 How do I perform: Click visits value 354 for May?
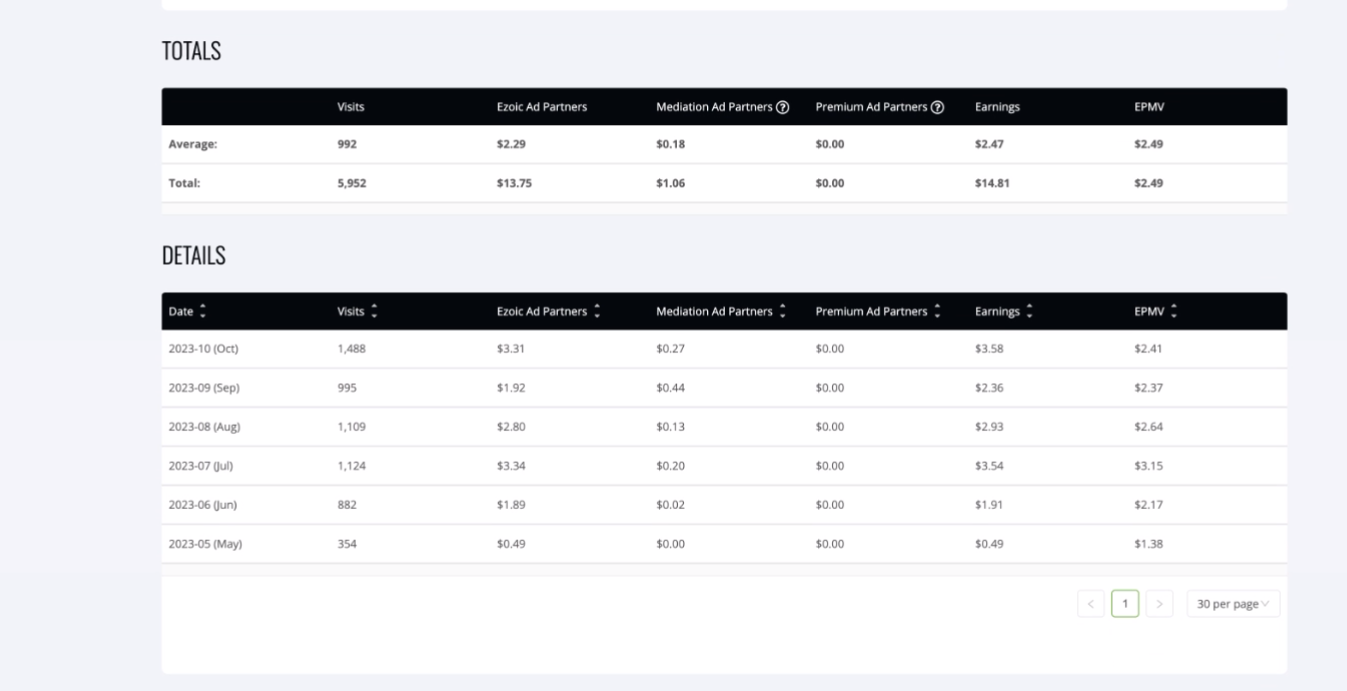(x=347, y=544)
